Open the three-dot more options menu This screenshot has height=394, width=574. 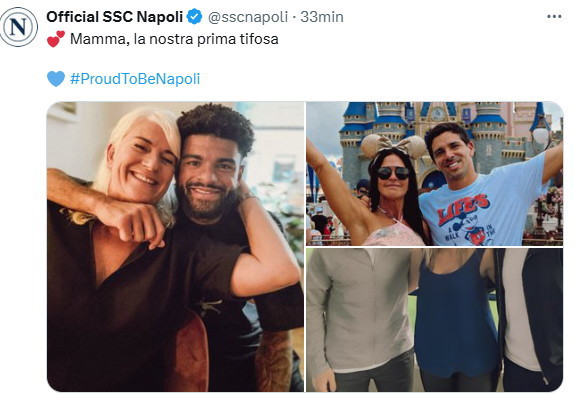point(554,16)
